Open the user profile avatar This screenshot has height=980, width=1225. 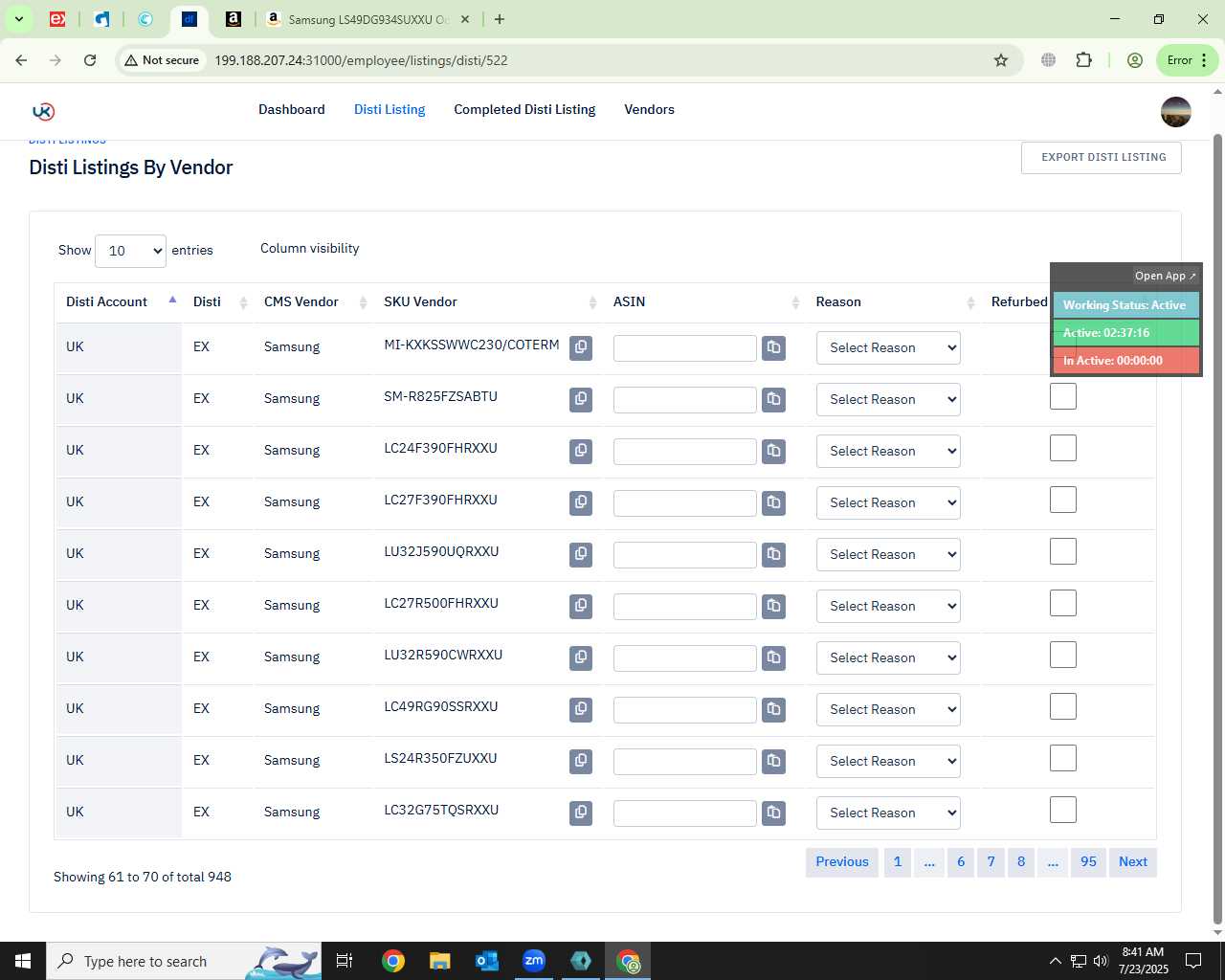coord(1176,112)
